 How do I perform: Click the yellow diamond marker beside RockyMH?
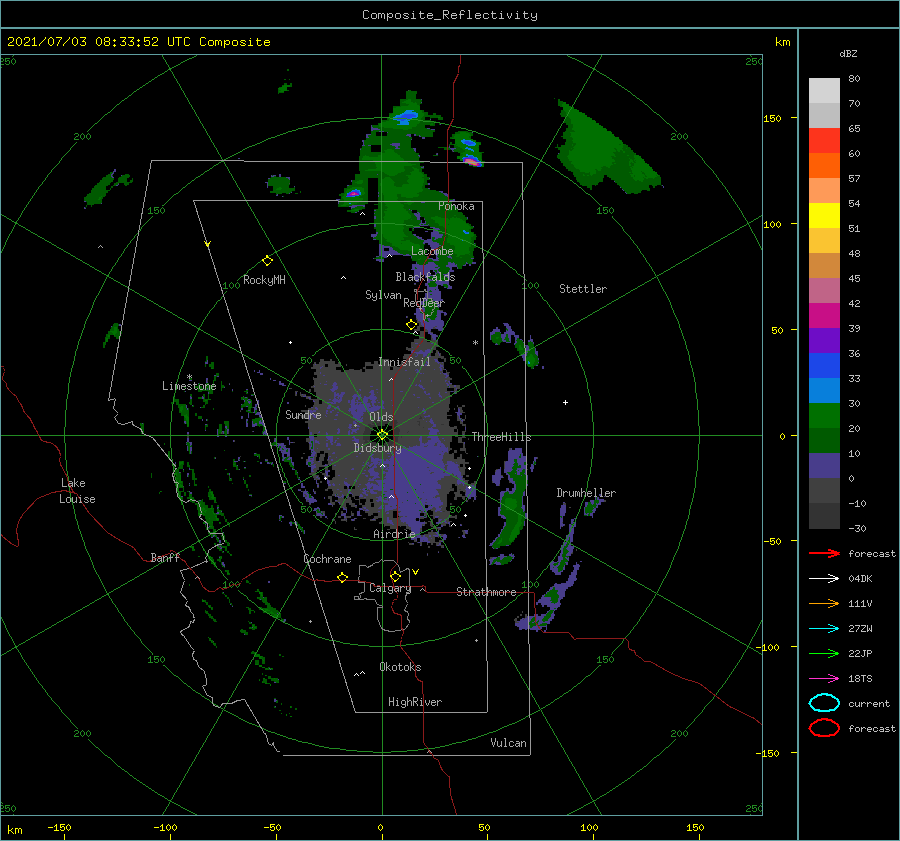tap(267, 261)
